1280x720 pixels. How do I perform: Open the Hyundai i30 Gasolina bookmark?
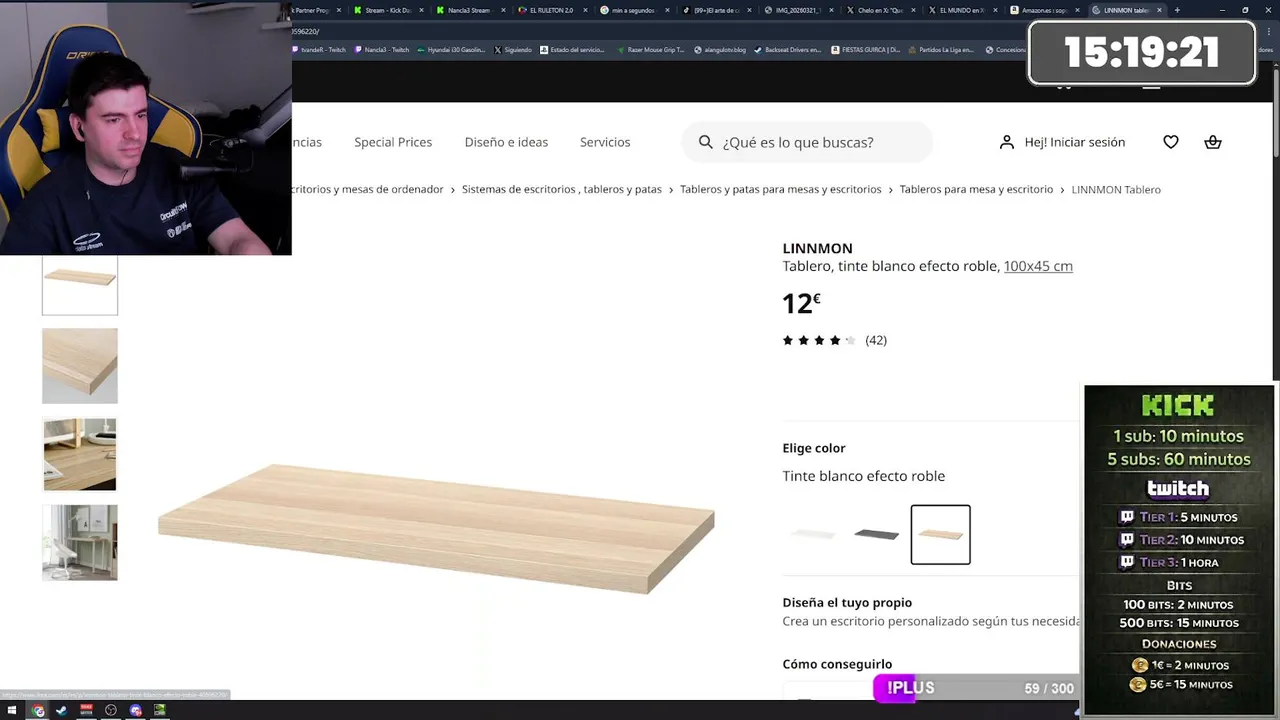pos(450,49)
